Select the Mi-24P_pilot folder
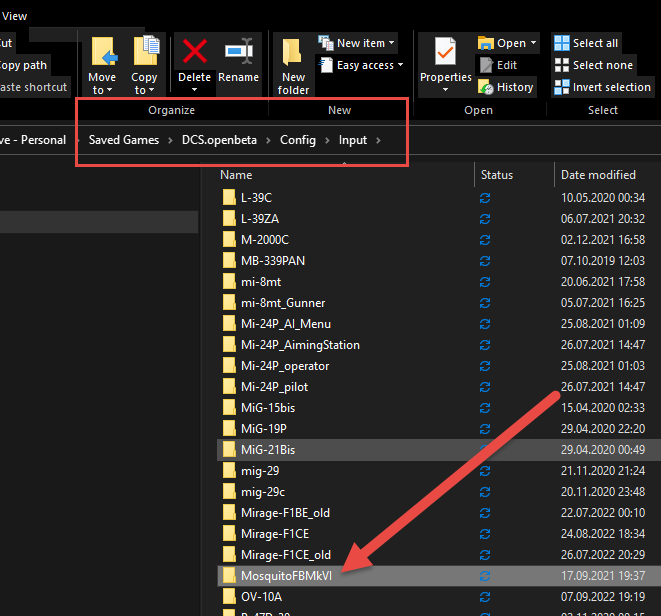This screenshot has width=661, height=616. (274, 387)
